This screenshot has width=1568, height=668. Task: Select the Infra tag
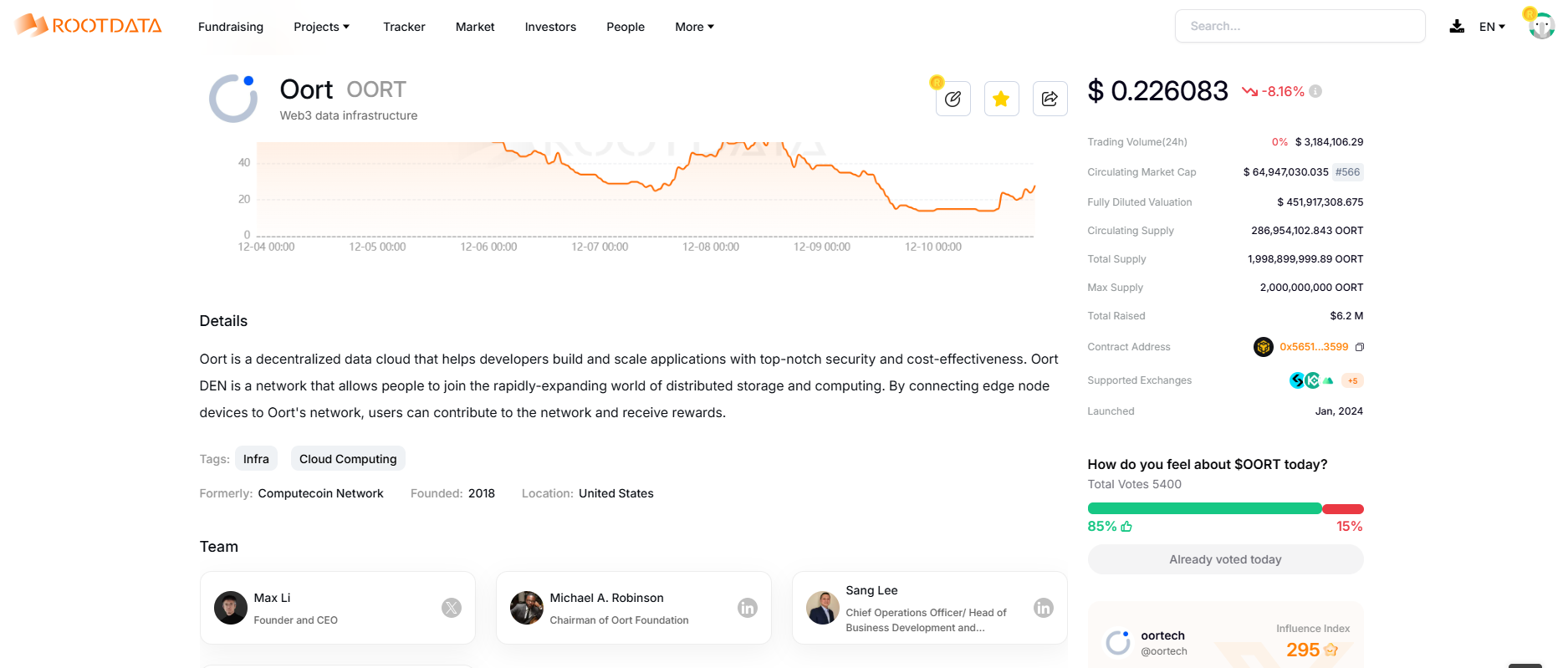(x=256, y=459)
